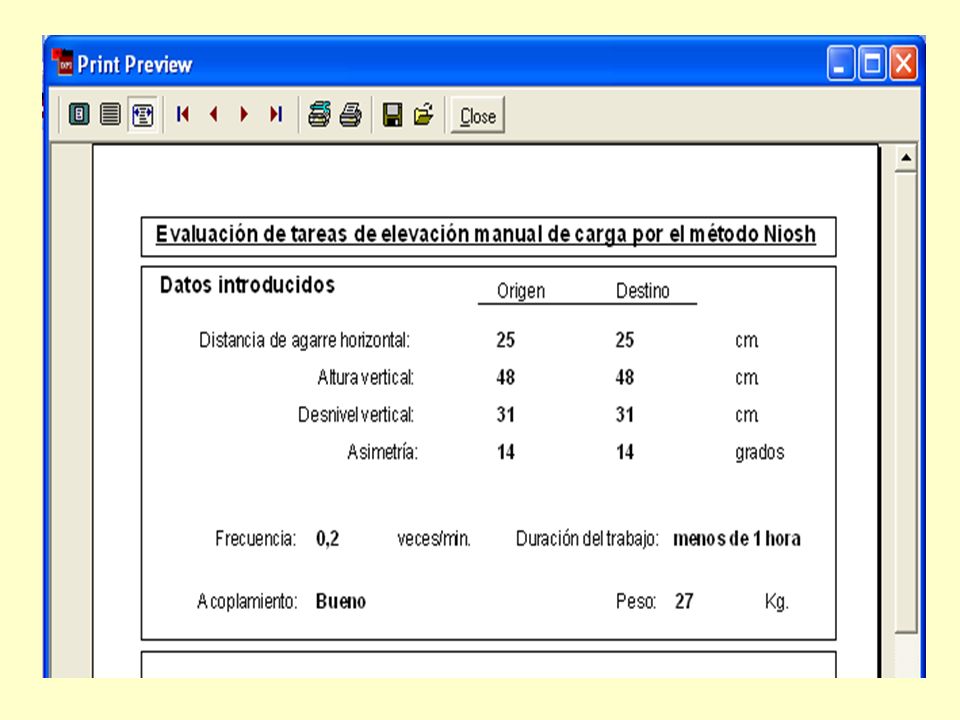960x720 pixels.
Task: Click the 'Print Preview' window title
Action: pyautogui.click(x=135, y=64)
